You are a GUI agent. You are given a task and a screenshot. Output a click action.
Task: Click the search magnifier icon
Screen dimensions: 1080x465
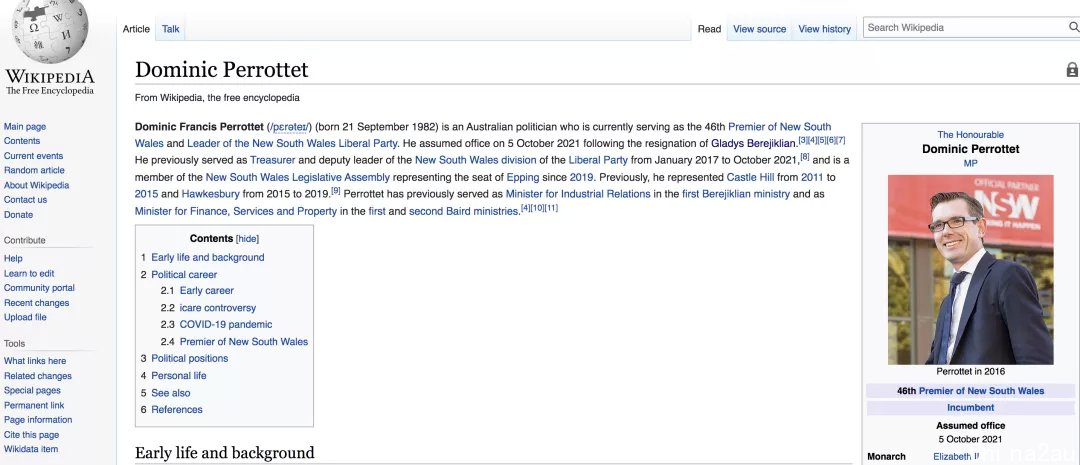pyautogui.click(x=1073, y=28)
